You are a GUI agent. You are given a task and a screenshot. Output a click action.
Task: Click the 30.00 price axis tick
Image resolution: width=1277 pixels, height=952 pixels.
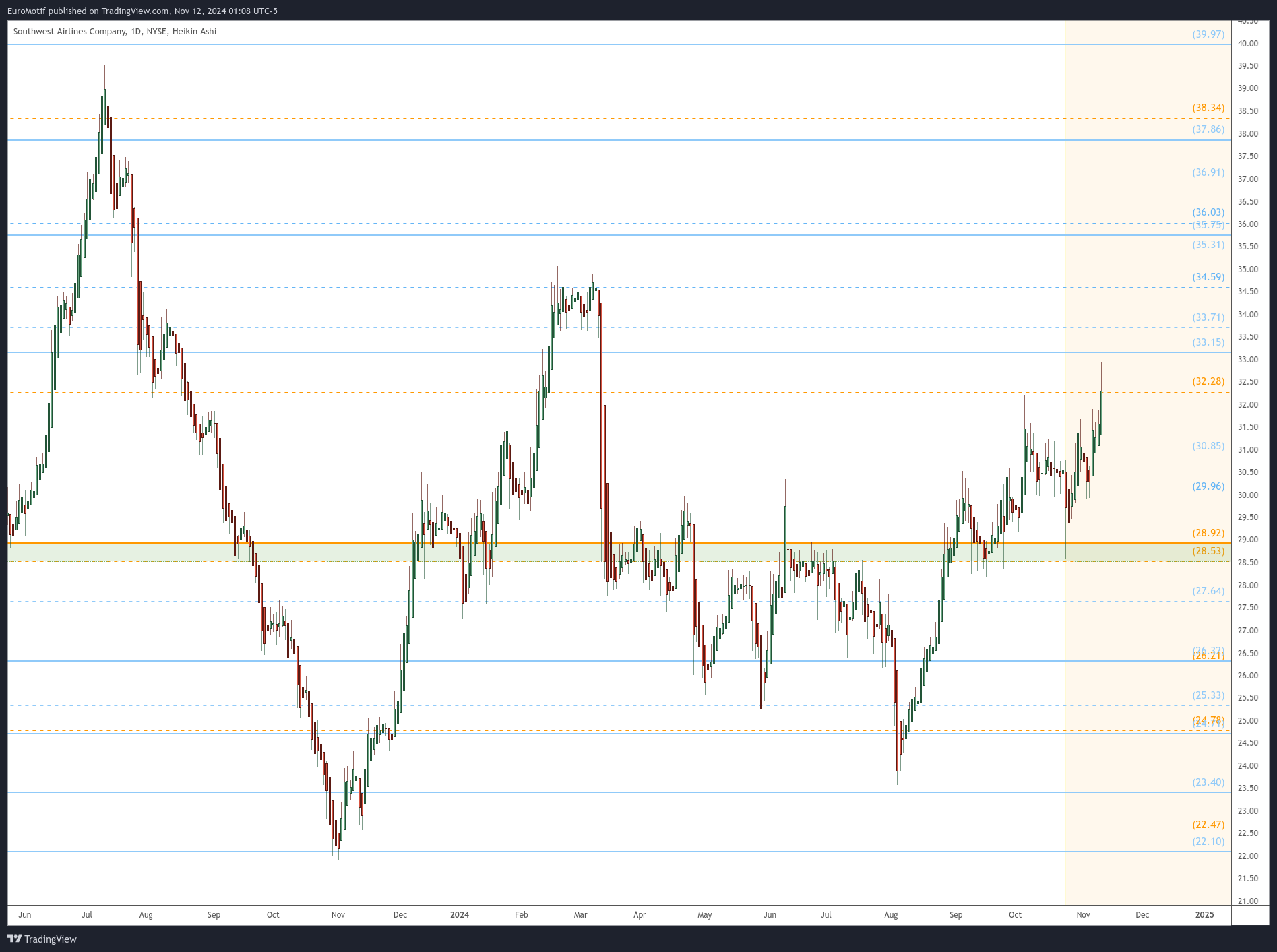click(x=1247, y=495)
